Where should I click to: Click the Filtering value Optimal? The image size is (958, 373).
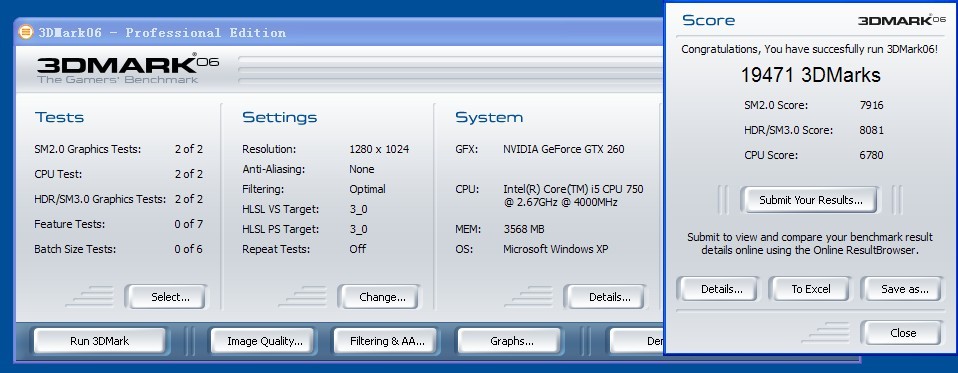click(x=367, y=189)
